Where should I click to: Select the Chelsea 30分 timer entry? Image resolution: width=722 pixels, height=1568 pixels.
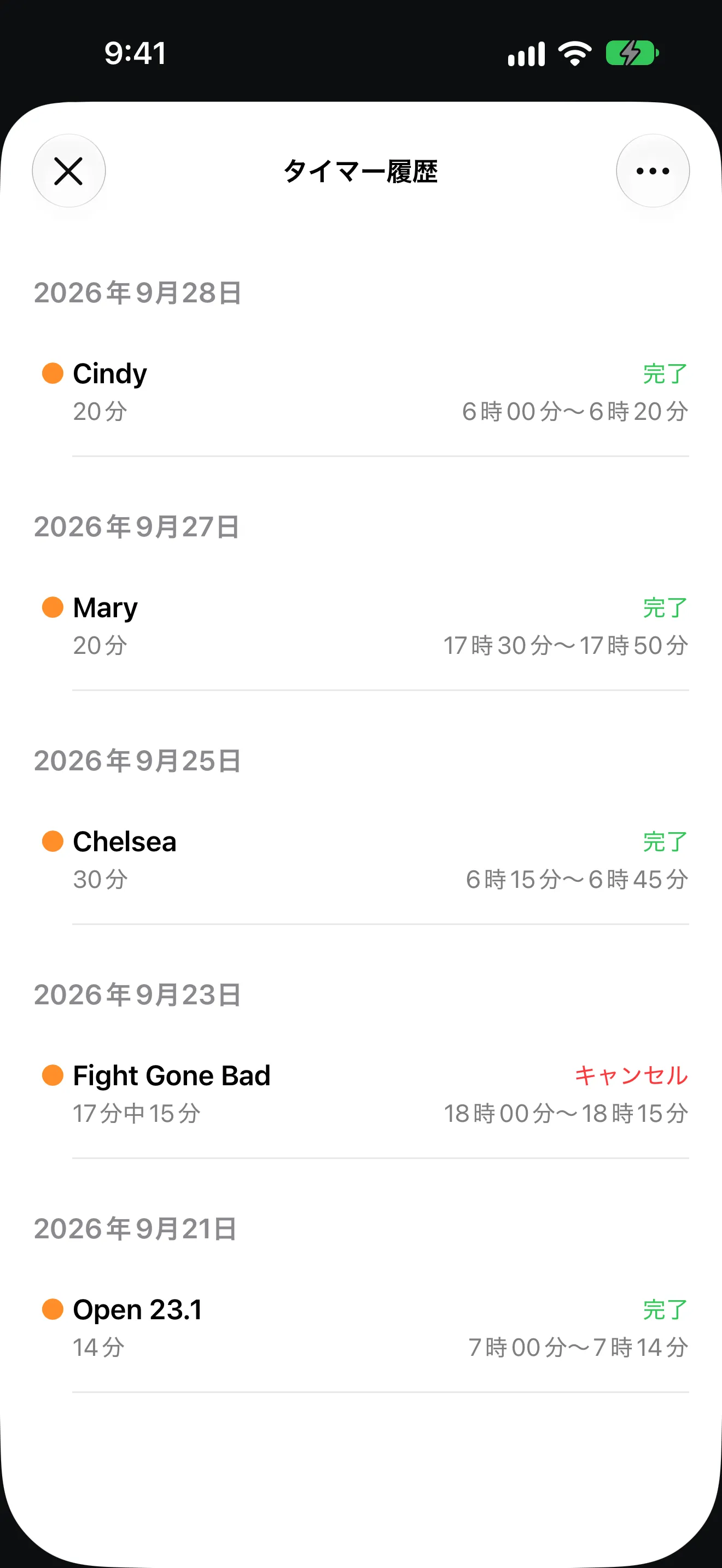point(361,861)
